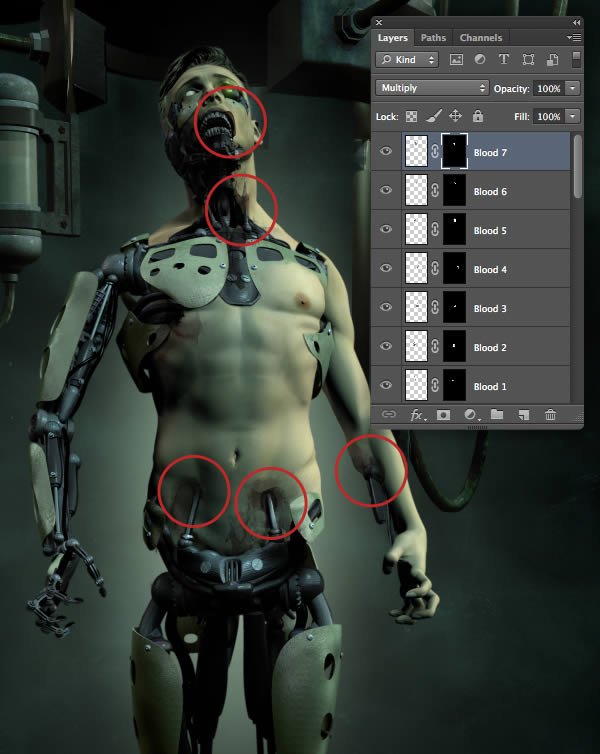The image size is (600, 754).
Task: Collapse the panel with double arrows
Action: coord(576,23)
